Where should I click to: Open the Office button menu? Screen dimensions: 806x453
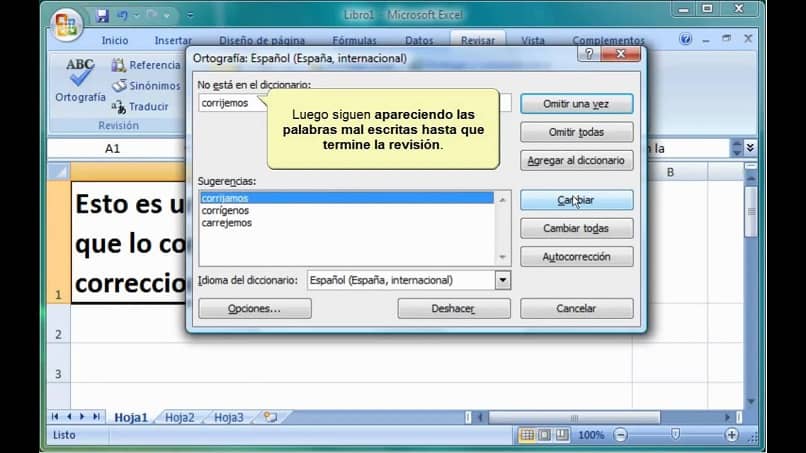67,24
